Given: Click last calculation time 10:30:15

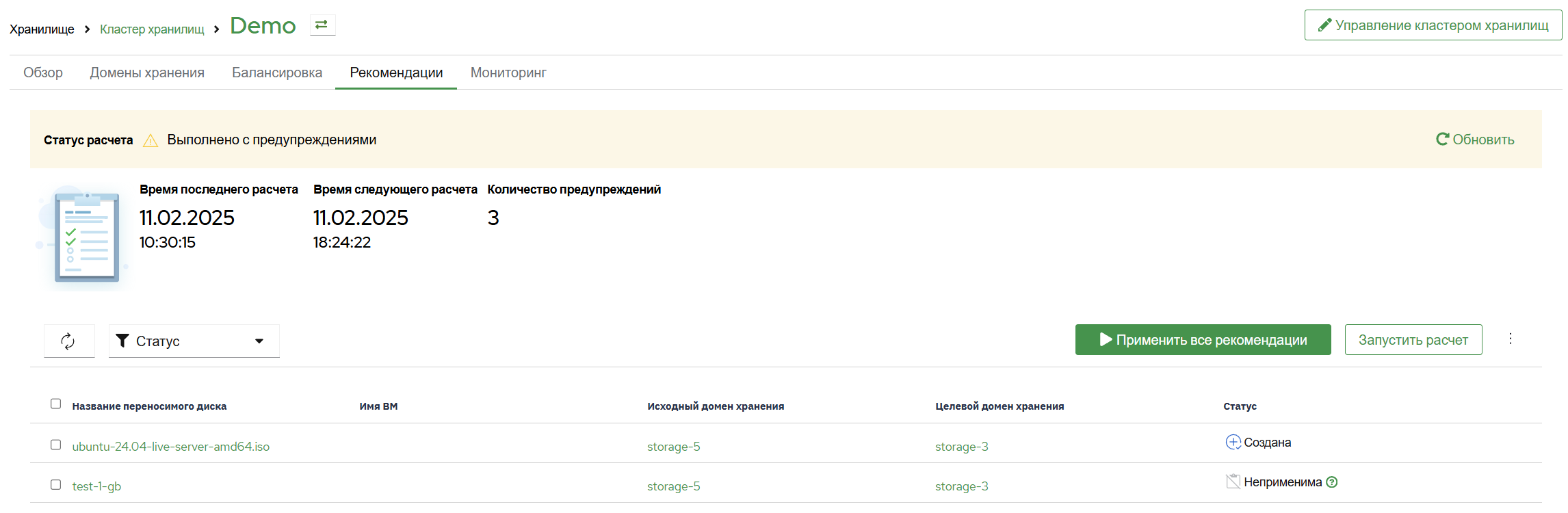Looking at the screenshot, I should tap(168, 242).
